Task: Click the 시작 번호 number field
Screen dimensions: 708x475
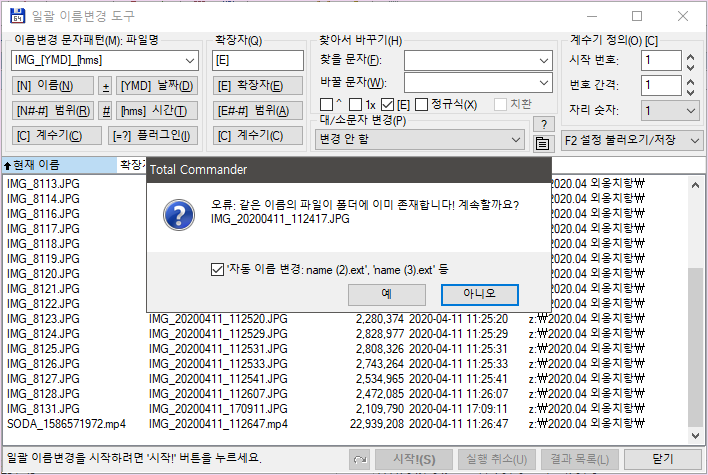Action: (661, 61)
